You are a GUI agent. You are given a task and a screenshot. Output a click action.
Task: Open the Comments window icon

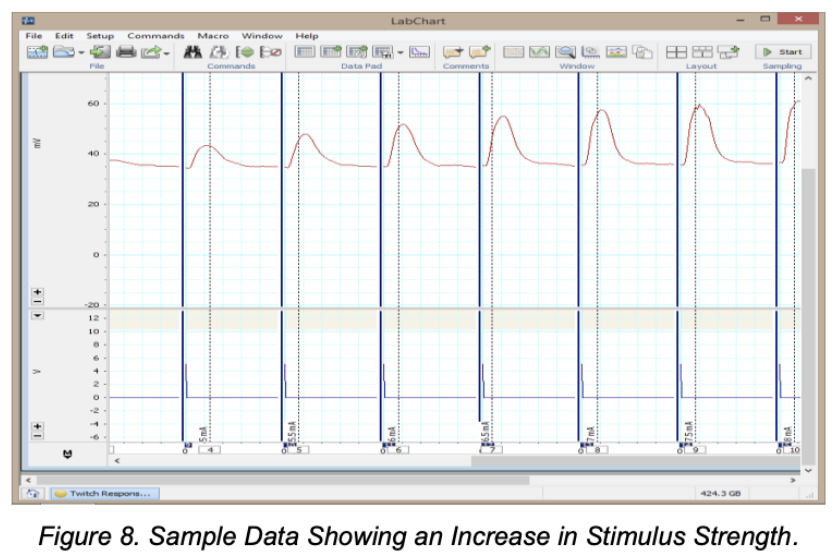click(x=453, y=52)
